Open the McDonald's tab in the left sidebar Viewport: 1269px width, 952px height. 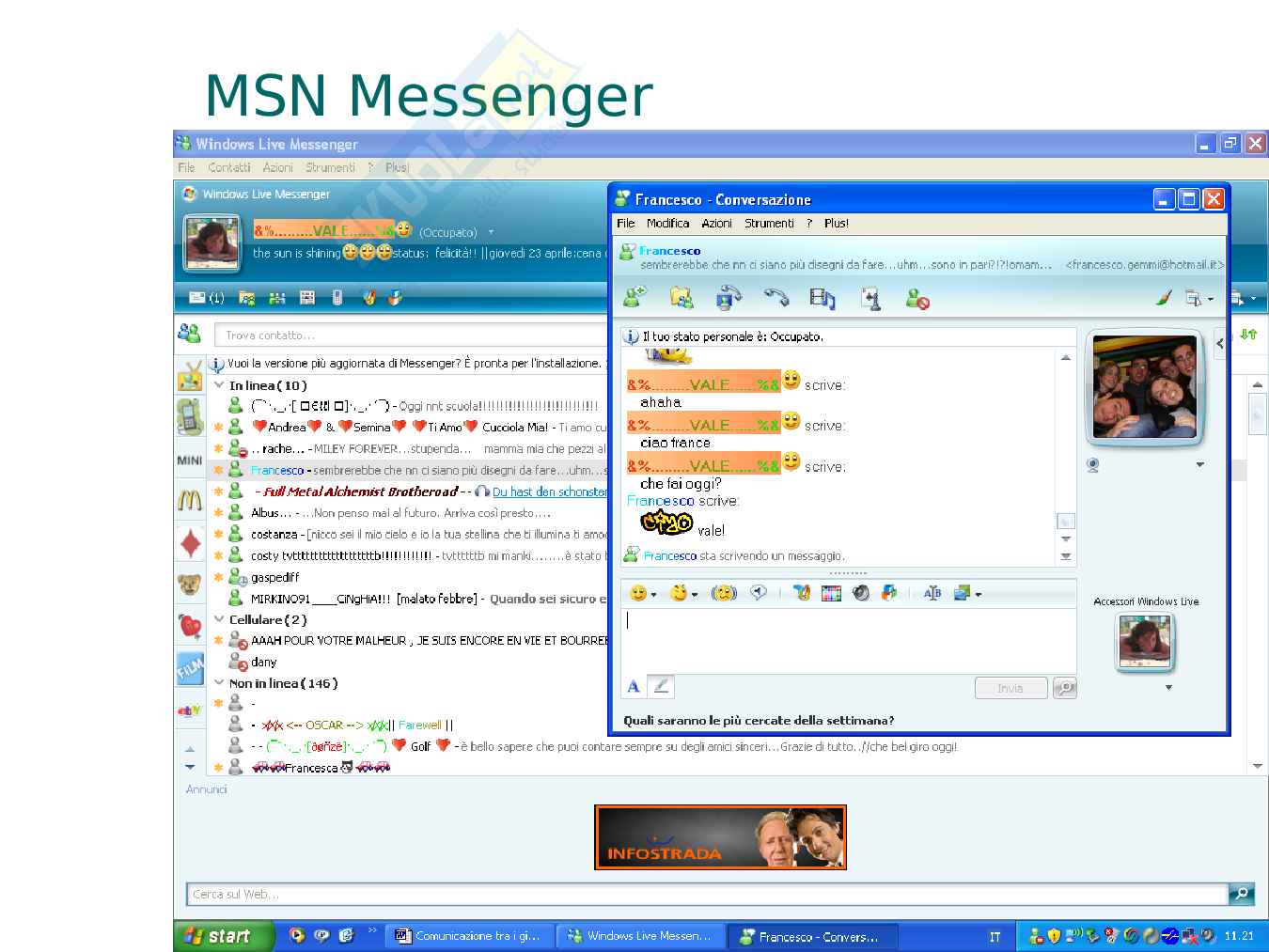(190, 501)
